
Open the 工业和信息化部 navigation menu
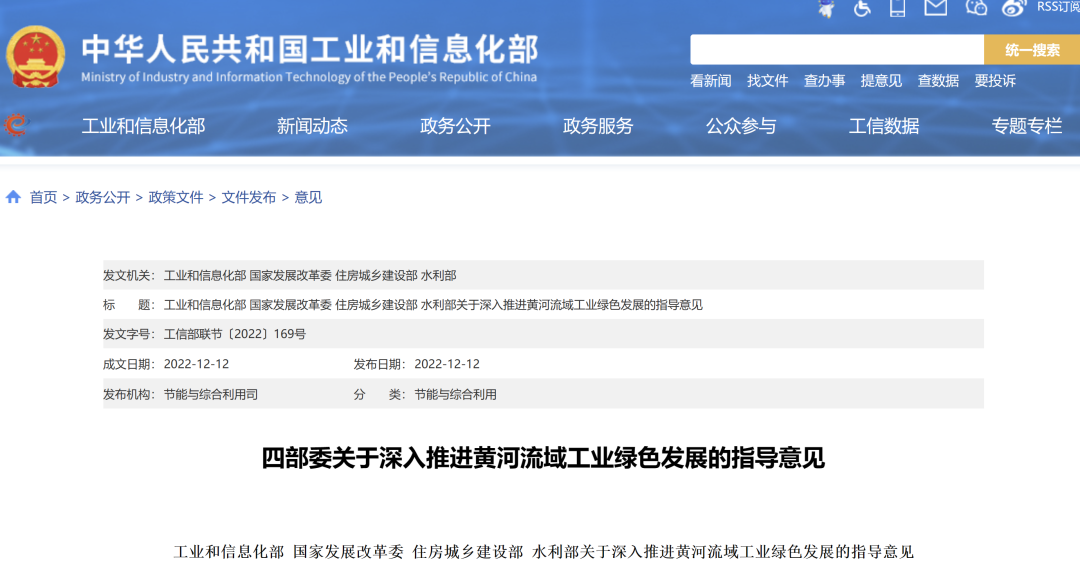click(x=143, y=126)
